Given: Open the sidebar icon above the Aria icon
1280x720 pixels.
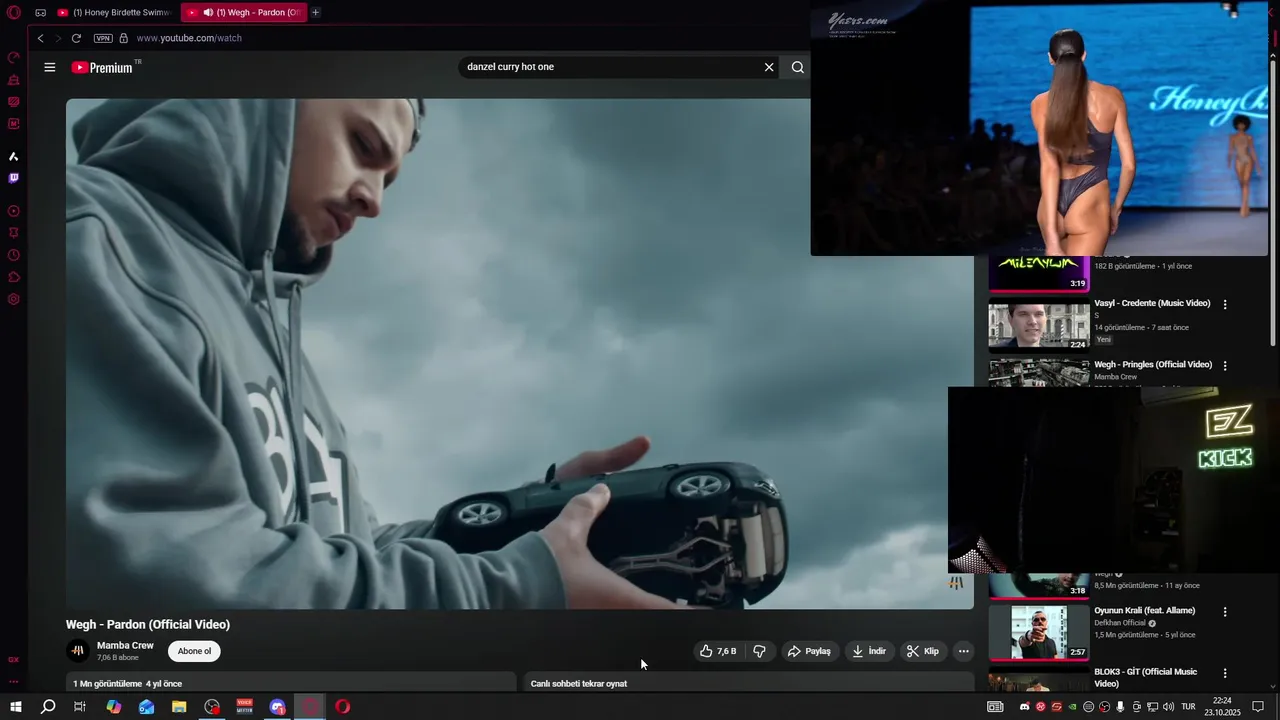Looking at the screenshot, I should (x=14, y=124).
